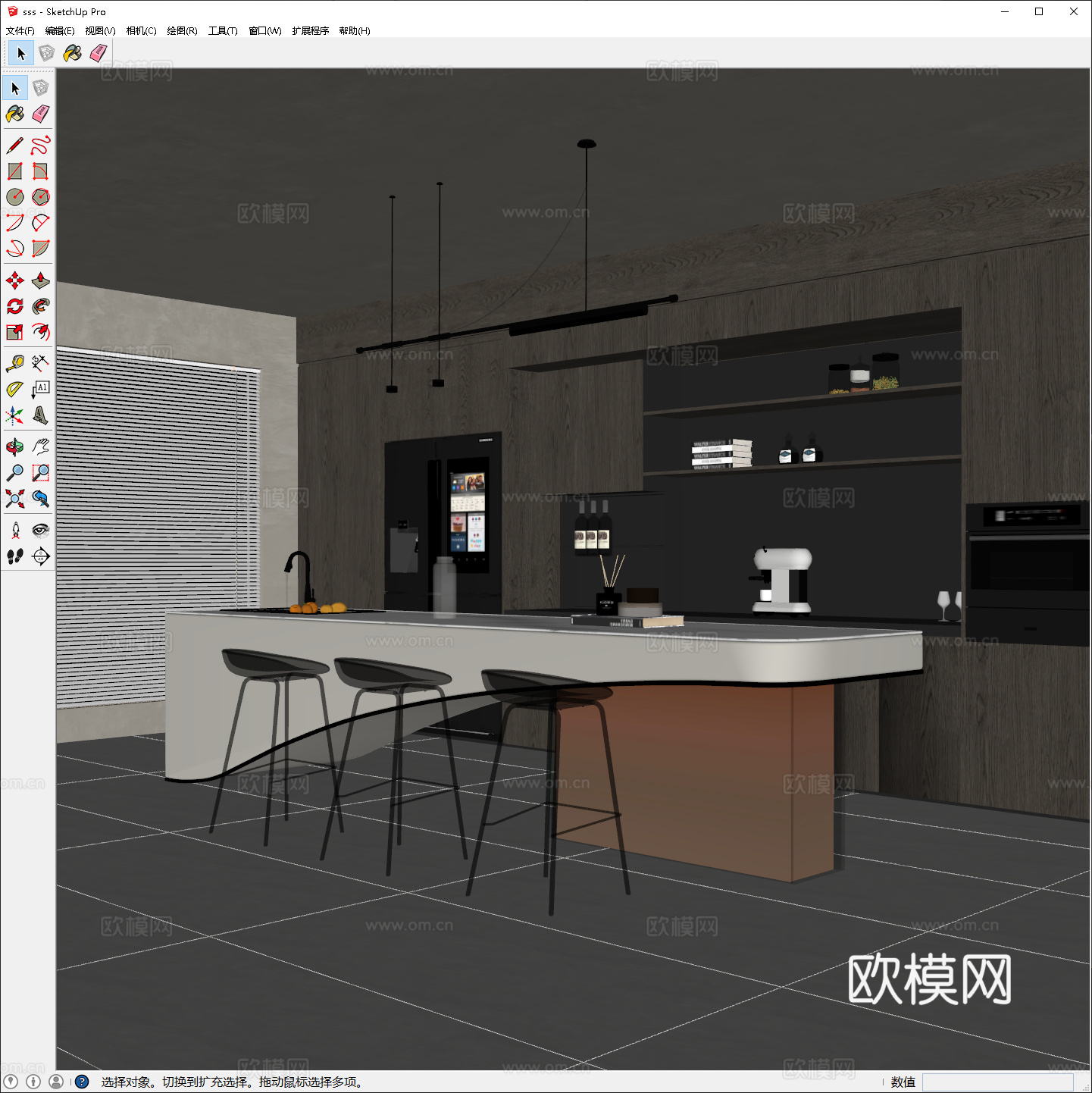This screenshot has width=1092, height=1093.
Task: Select the Line pencil tool
Action: click(x=15, y=145)
